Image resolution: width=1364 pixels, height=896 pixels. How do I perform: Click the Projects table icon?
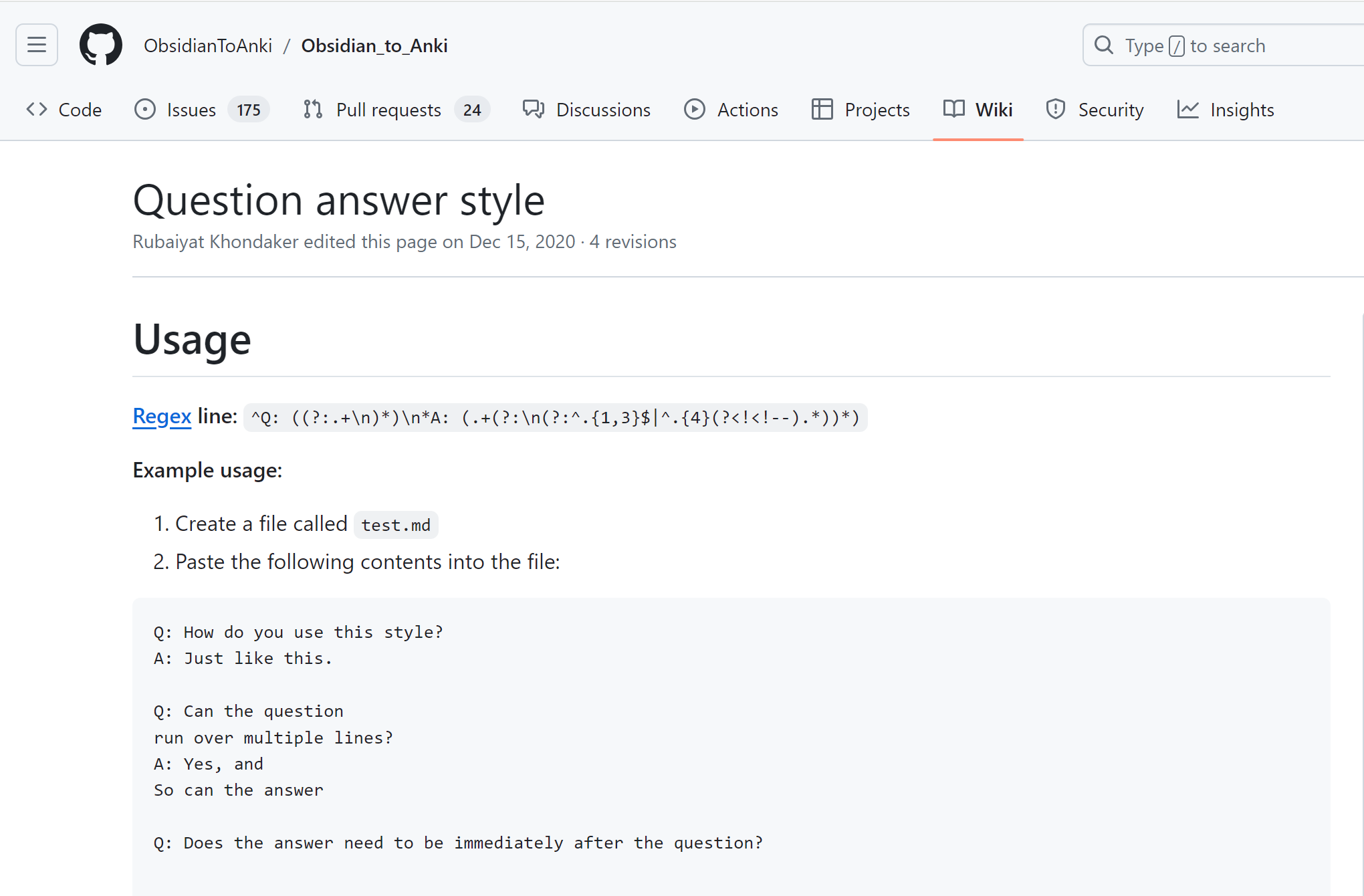tap(822, 110)
